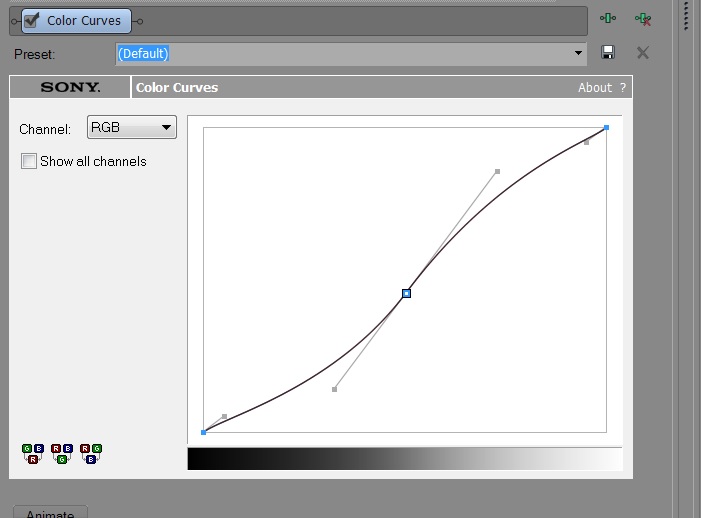Click the tangent handle near bottom-left anchor
Image resolution: width=701 pixels, height=518 pixels.
tap(224, 417)
